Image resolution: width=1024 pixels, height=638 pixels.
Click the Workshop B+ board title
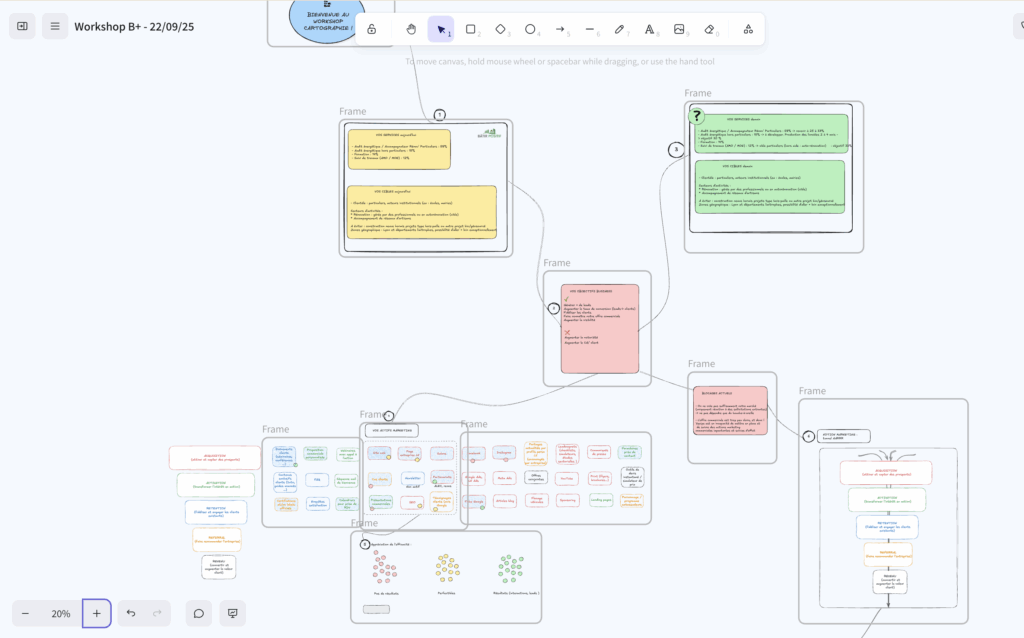(x=134, y=26)
